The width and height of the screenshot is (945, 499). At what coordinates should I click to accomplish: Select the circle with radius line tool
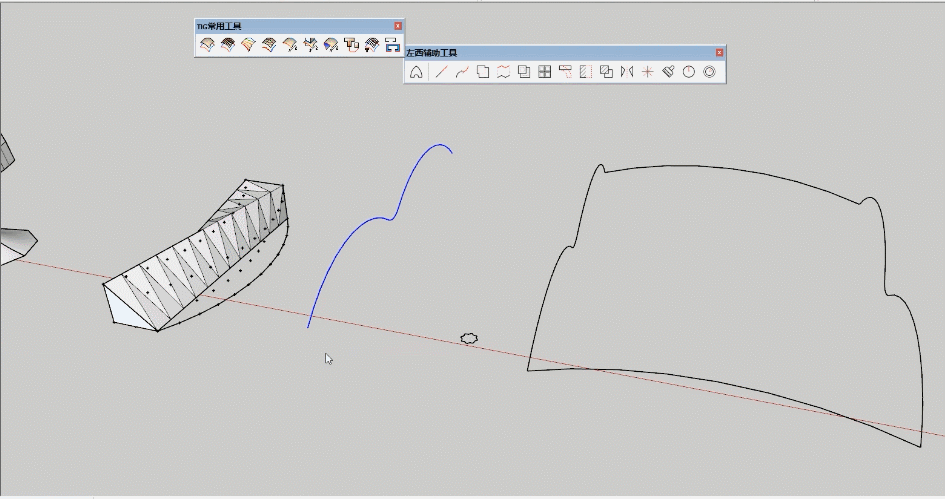coord(688,72)
